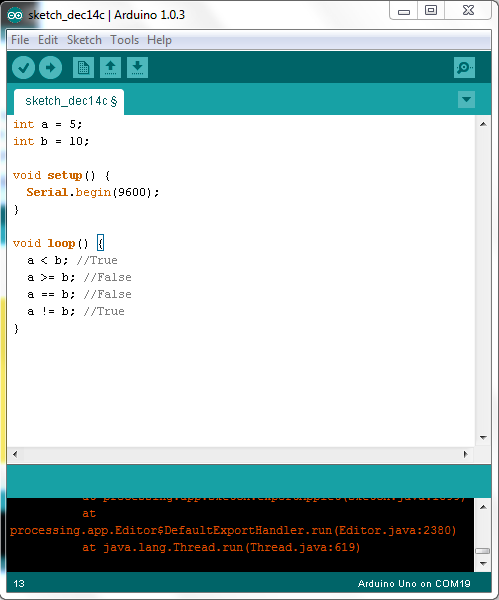The image size is (499, 600).
Task: Save sketch with the down-arrow icon
Action: [137, 68]
